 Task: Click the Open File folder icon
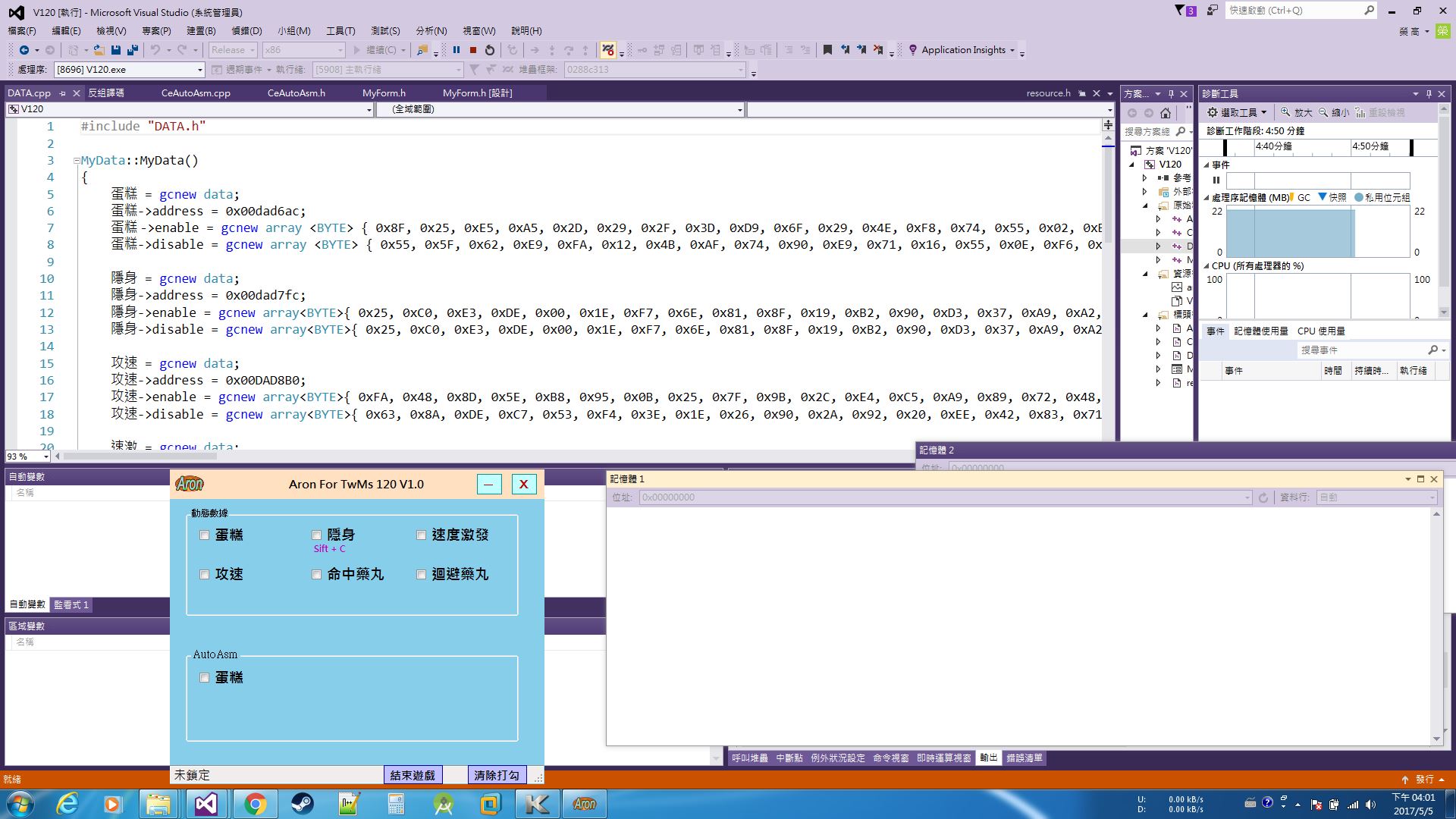(x=99, y=50)
